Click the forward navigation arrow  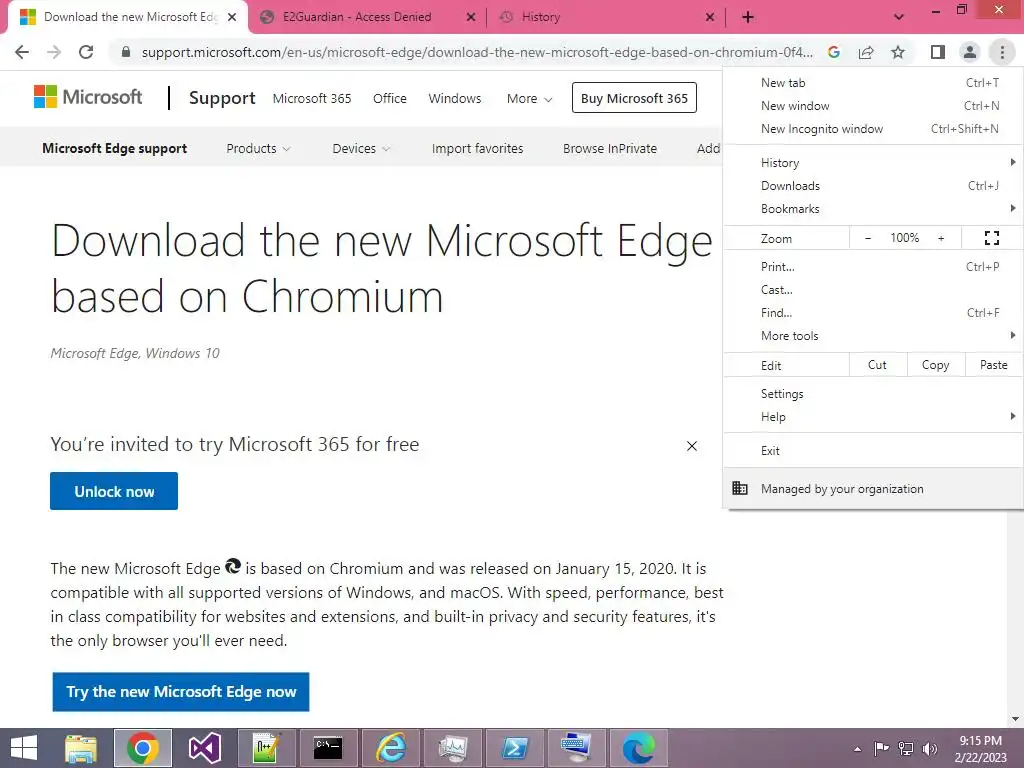[54, 52]
